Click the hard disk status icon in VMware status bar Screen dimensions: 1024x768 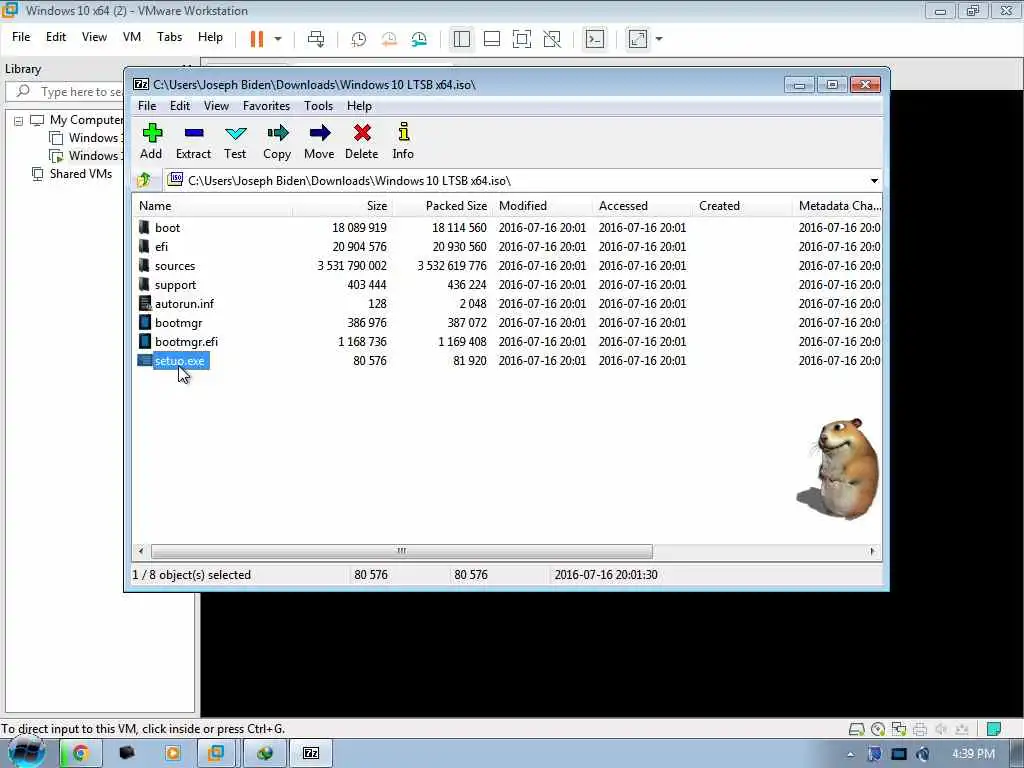[x=857, y=729]
